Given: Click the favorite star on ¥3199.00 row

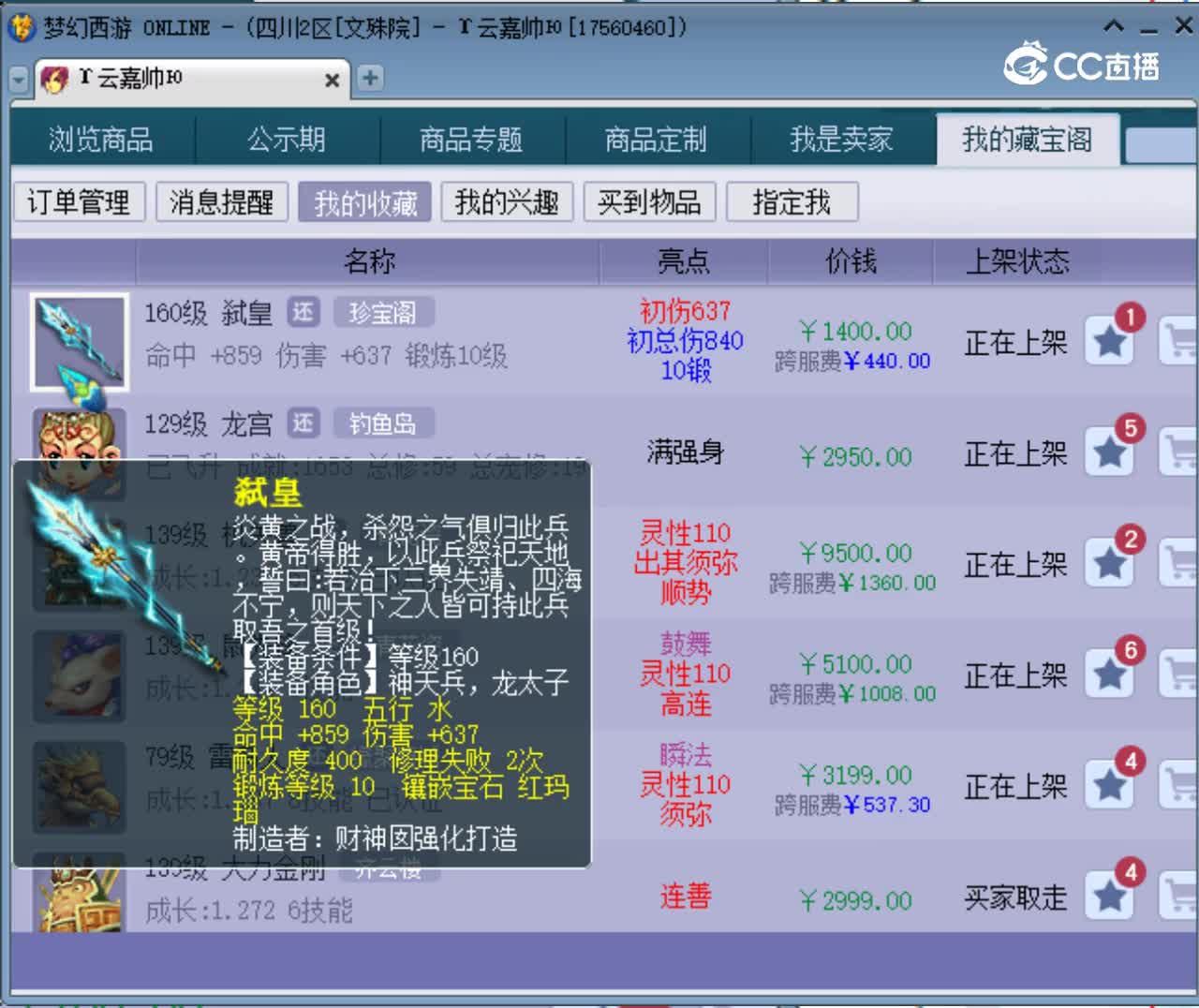Looking at the screenshot, I should [1110, 785].
